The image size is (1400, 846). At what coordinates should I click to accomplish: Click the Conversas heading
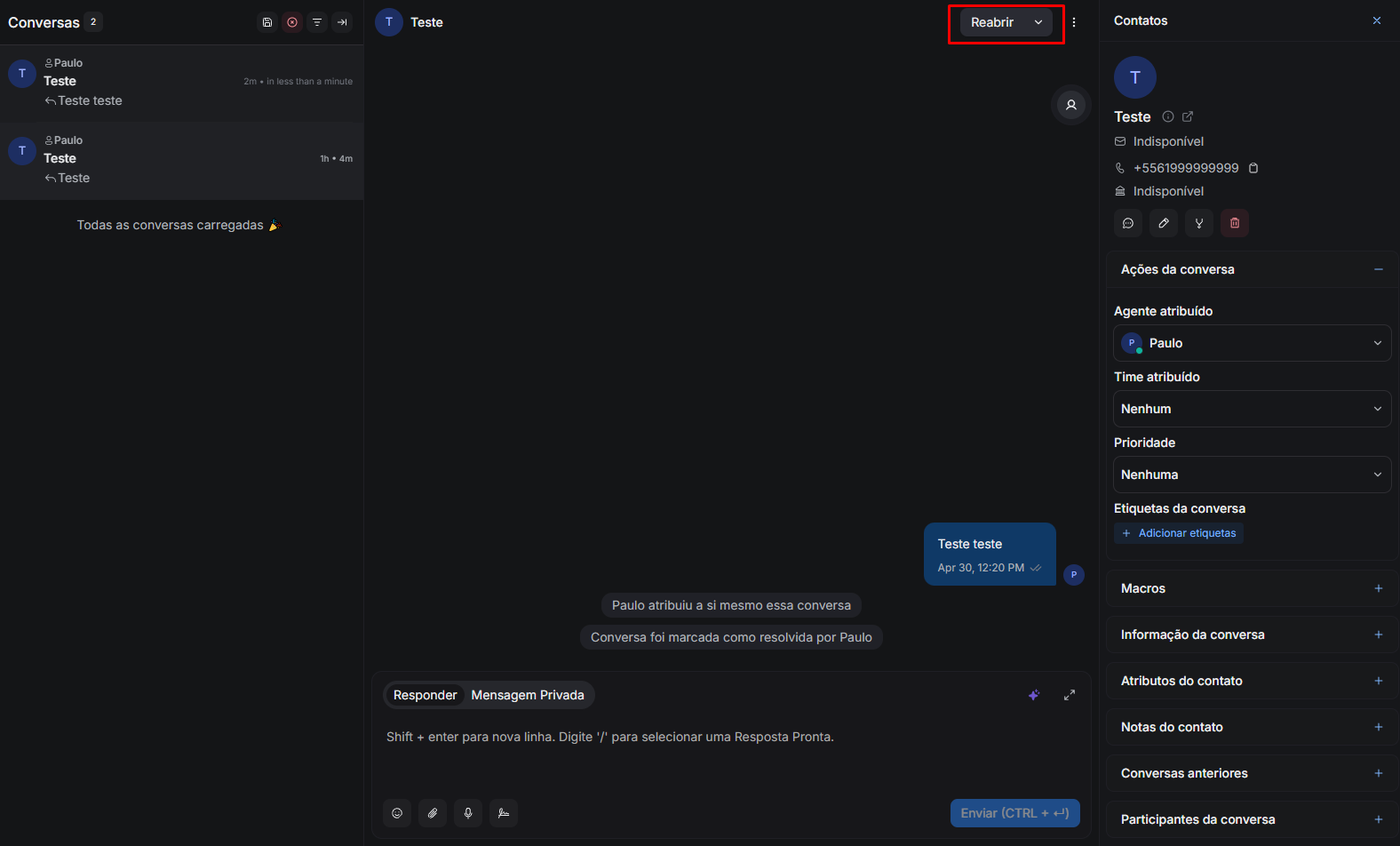click(x=44, y=22)
